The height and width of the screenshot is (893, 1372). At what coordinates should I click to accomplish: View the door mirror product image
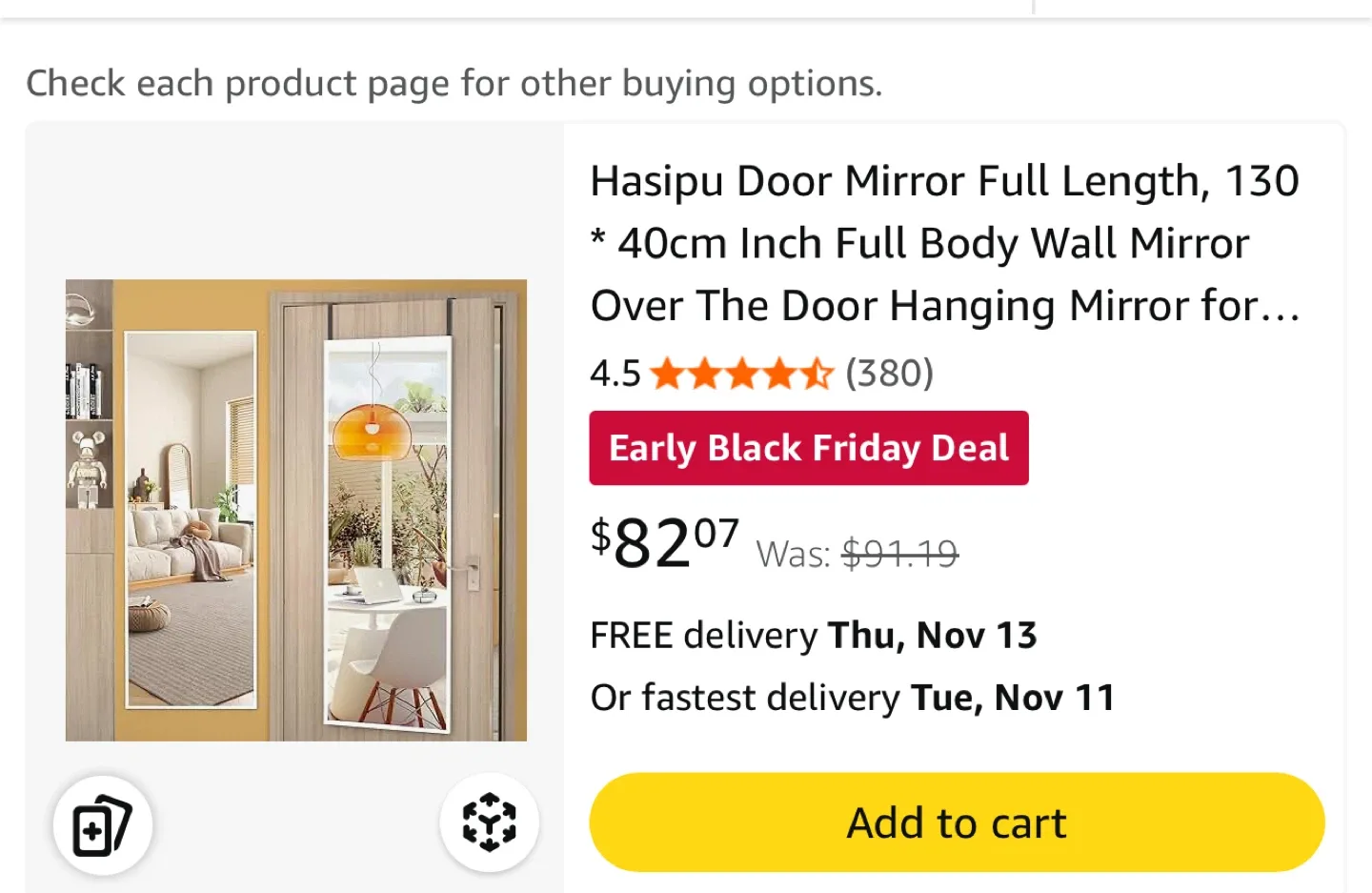(x=295, y=509)
